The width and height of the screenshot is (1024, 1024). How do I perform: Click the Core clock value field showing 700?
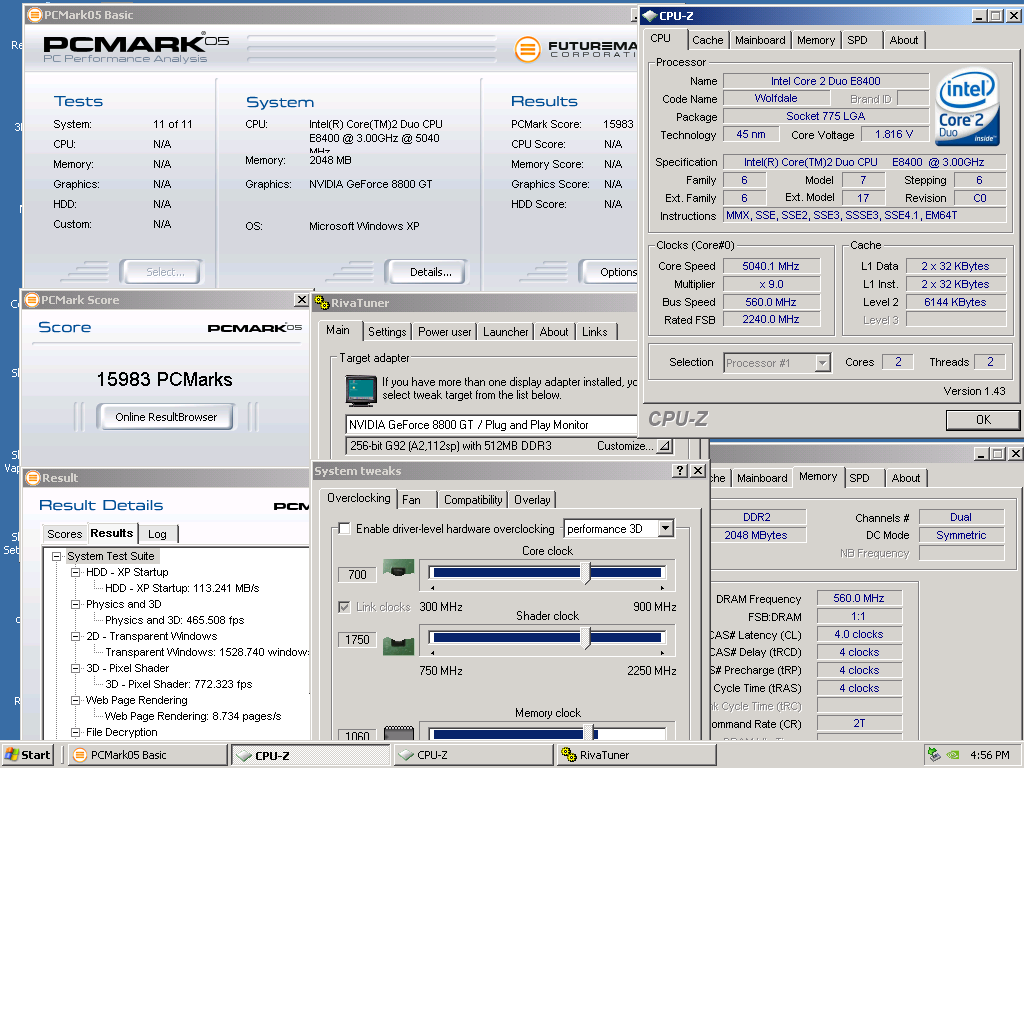tap(357, 575)
